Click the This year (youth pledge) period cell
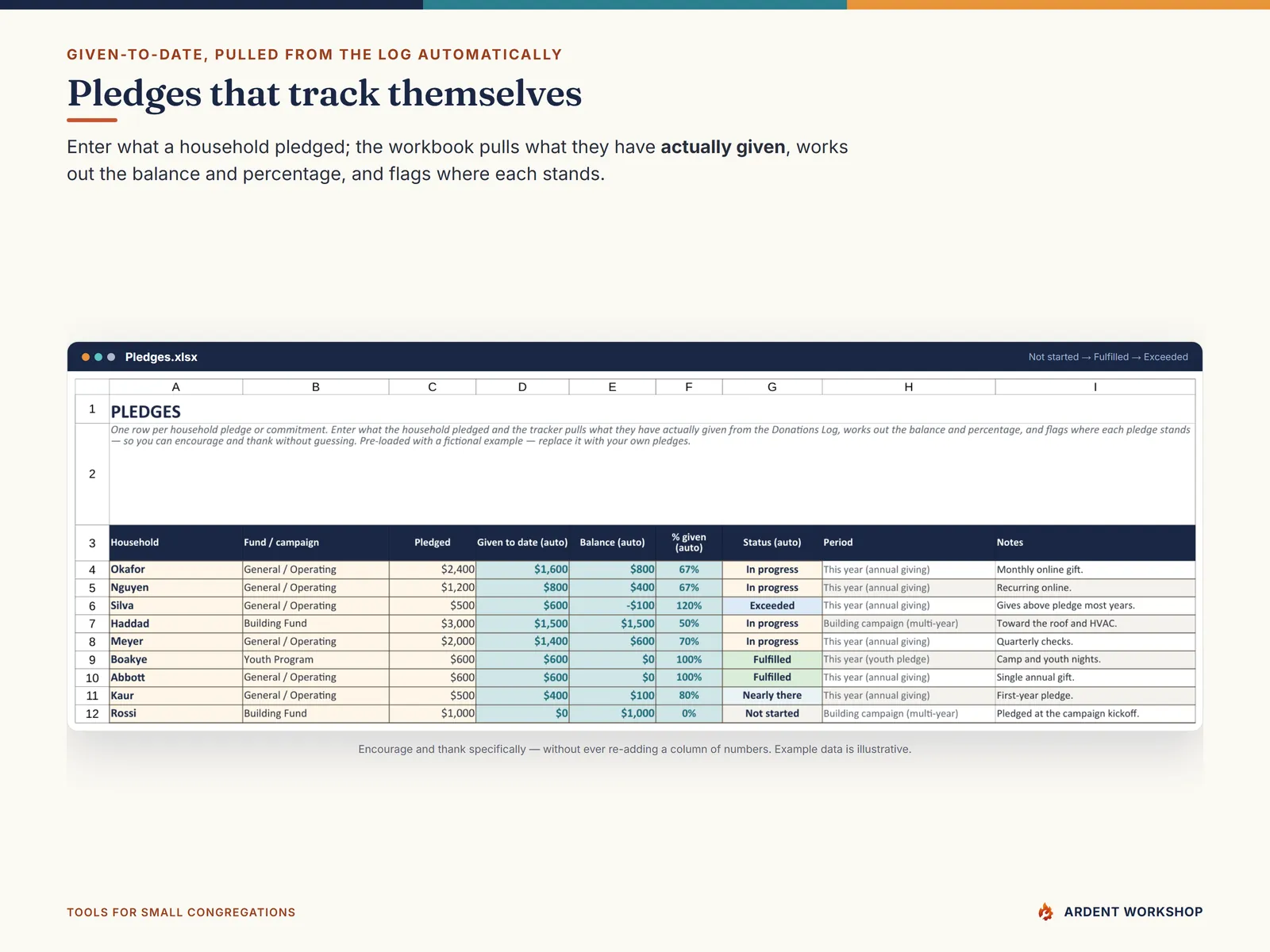This screenshot has width=1270, height=952. [909, 659]
